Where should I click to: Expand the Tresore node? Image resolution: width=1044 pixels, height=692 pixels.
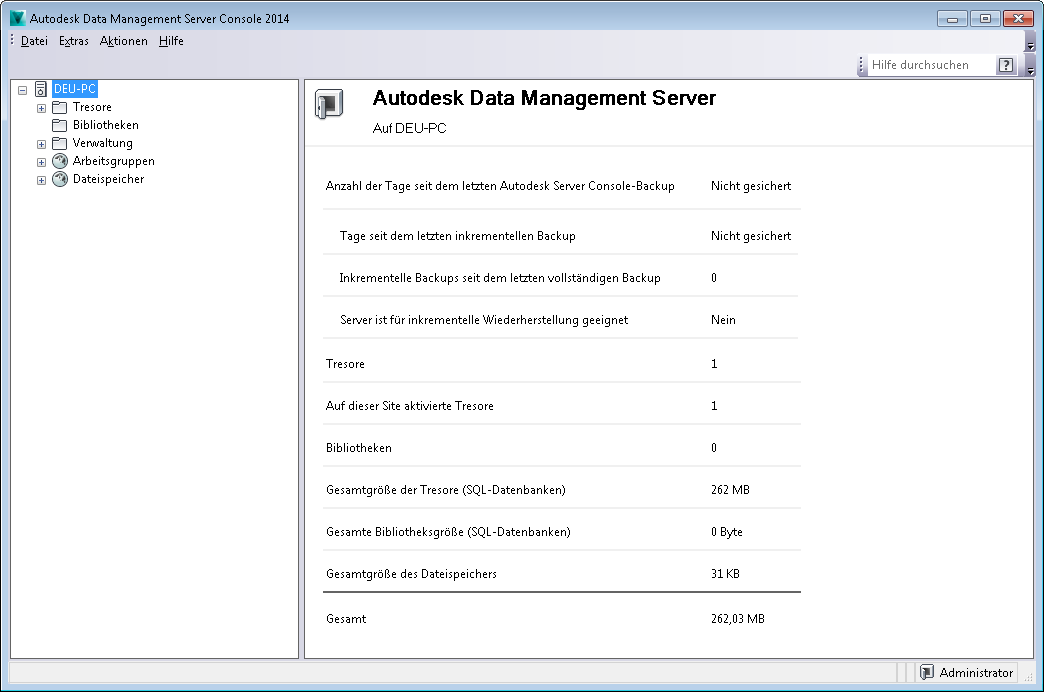tap(41, 108)
